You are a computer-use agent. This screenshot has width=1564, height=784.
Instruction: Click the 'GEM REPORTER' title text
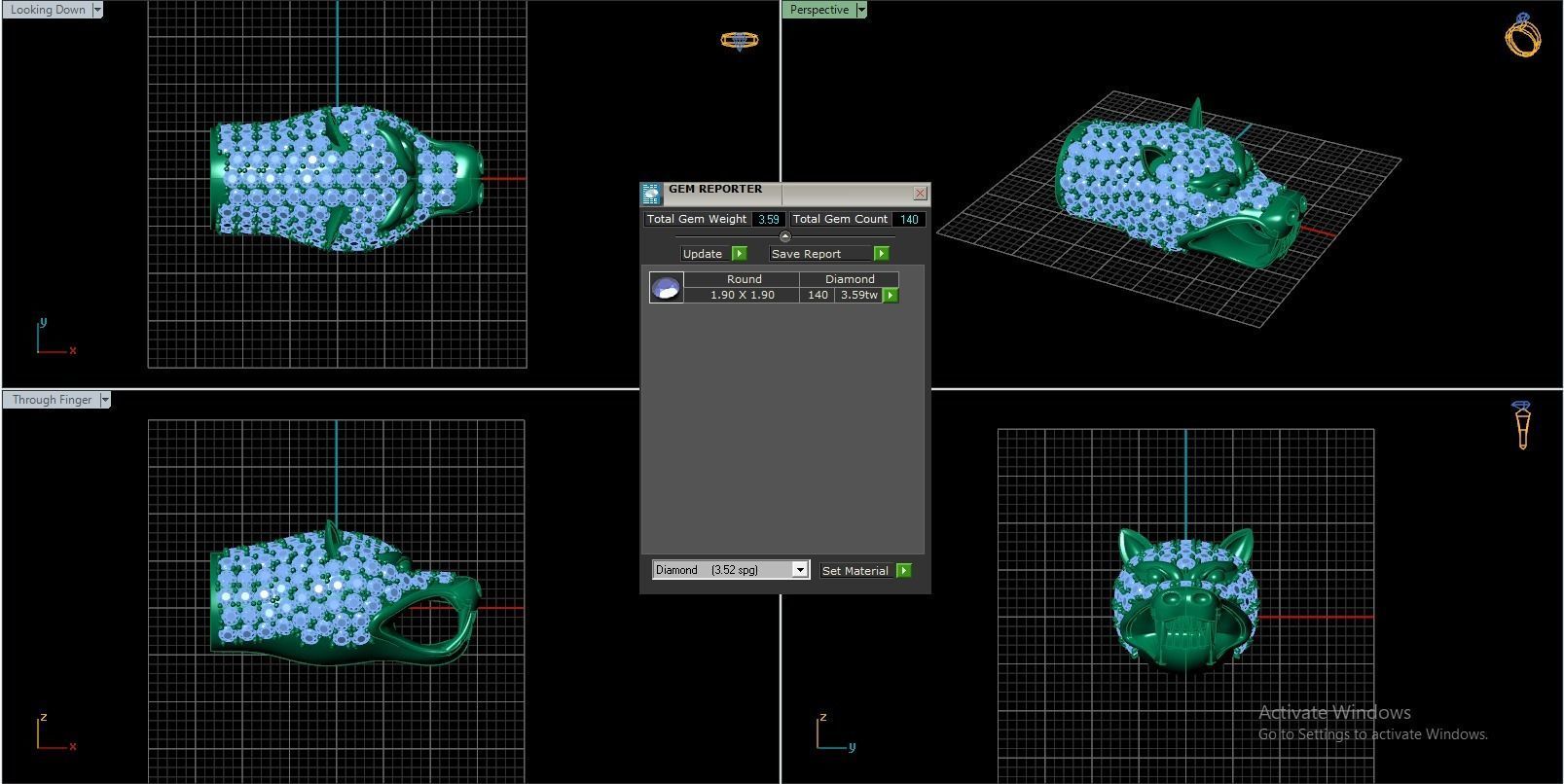click(715, 189)
